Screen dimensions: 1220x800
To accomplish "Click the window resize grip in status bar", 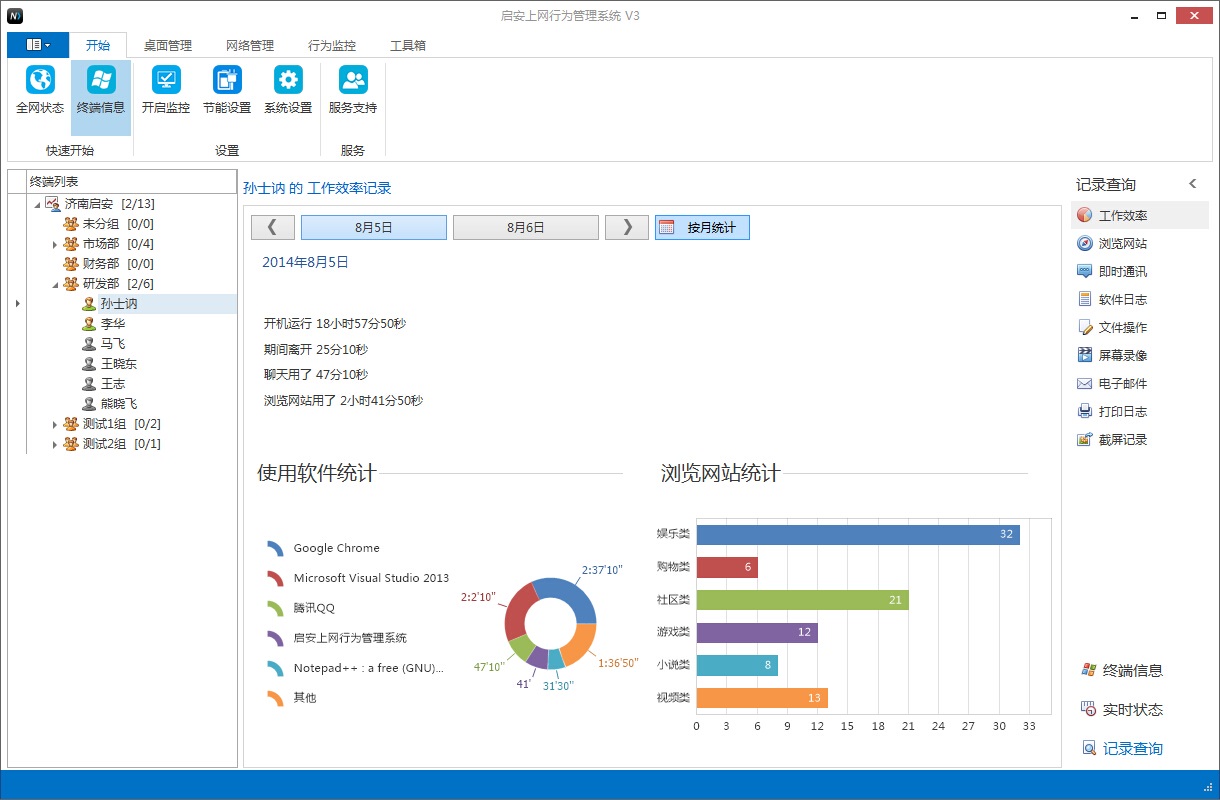I will 1208,787.
